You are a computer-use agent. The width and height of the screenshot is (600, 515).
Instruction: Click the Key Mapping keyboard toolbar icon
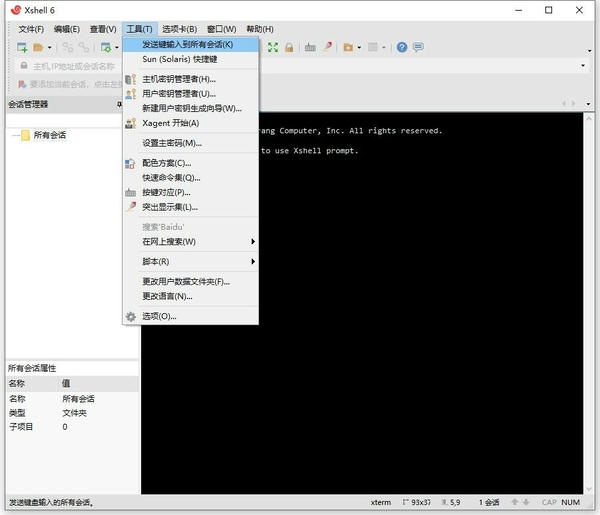point(310,47)
